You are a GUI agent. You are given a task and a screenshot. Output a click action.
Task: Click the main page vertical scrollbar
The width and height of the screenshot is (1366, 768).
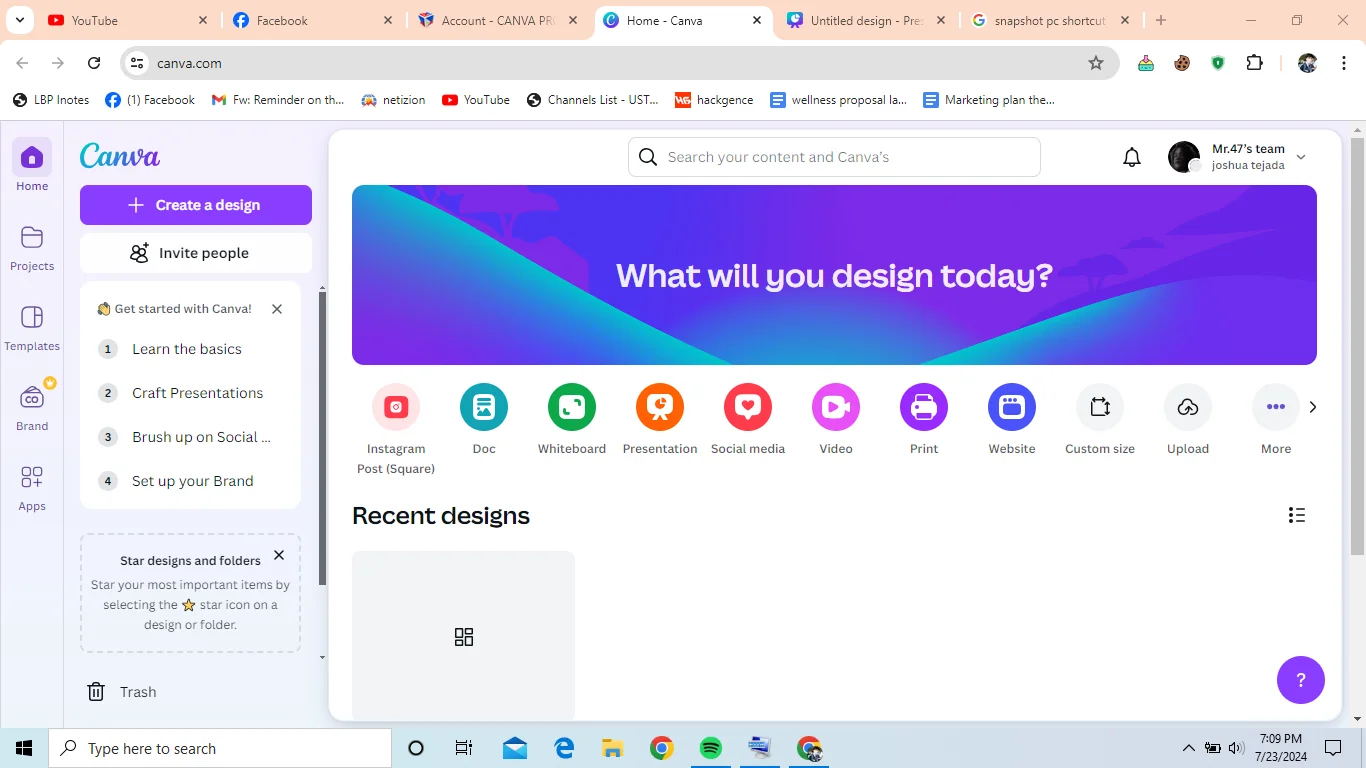[1357, 345]
